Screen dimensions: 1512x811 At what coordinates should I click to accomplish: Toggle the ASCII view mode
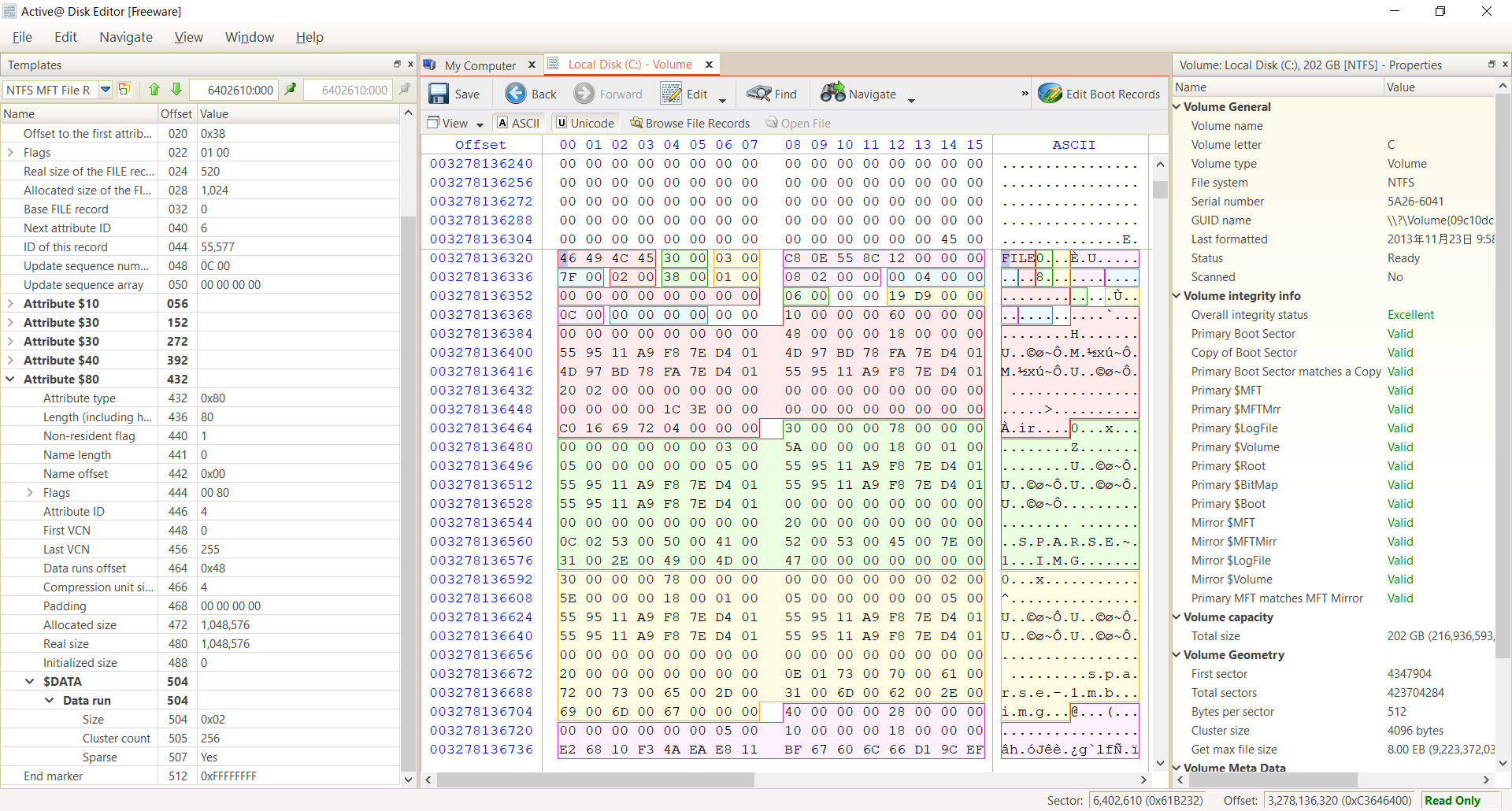[518, 123]
